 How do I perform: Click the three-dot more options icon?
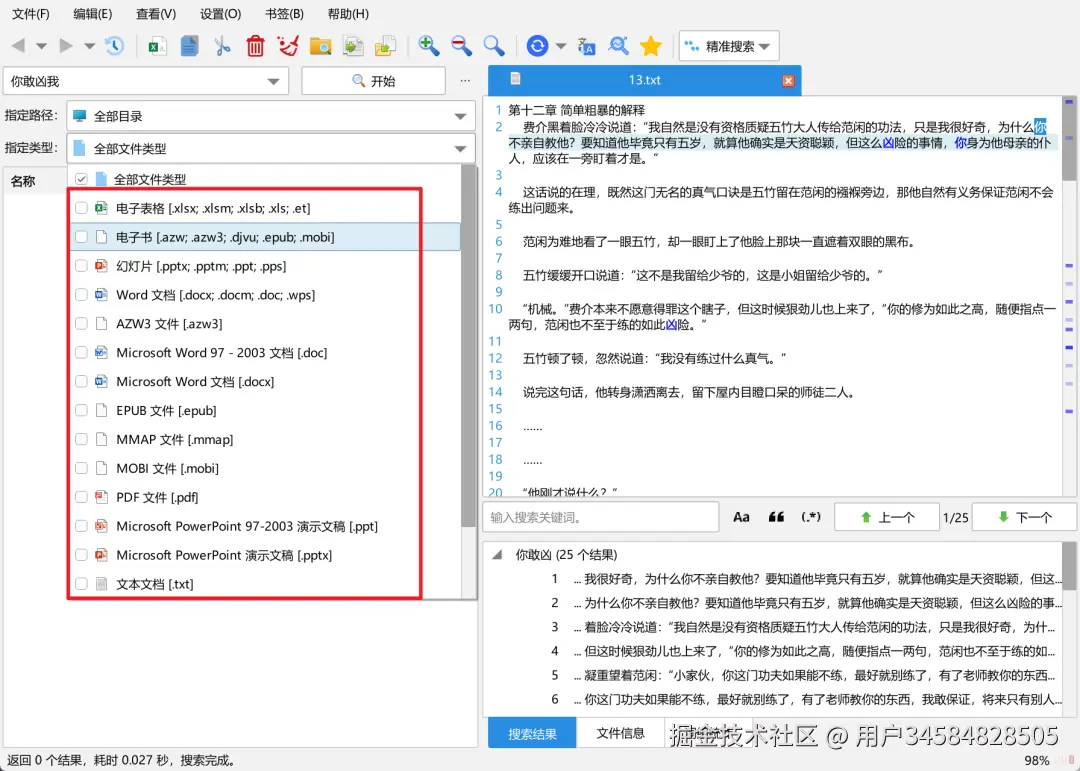(x=466, y=81)
